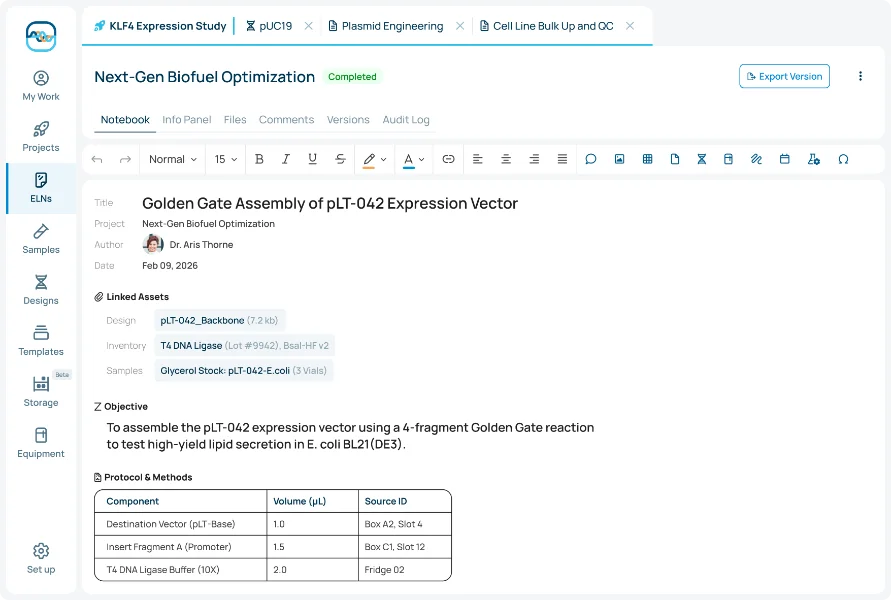
Task: Close Cell Line Bulk Up and QC tab
Action: pos(630,26)
